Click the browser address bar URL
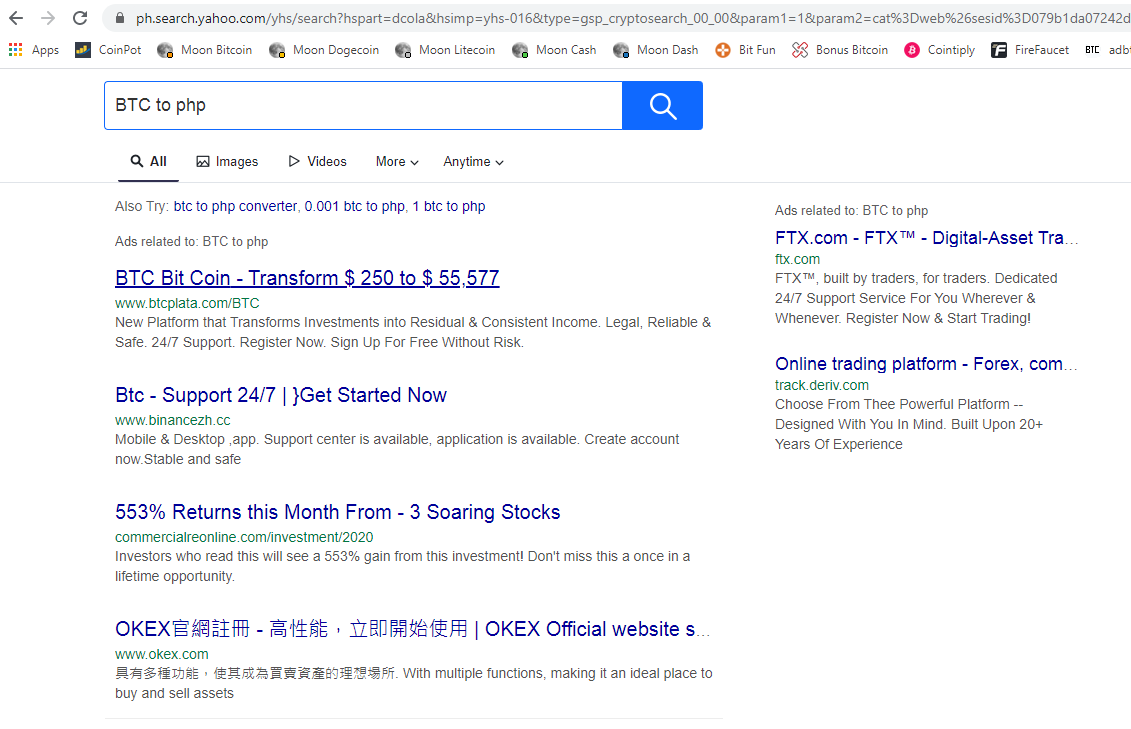Screen dimensions: 1131x729 (631, 18)
